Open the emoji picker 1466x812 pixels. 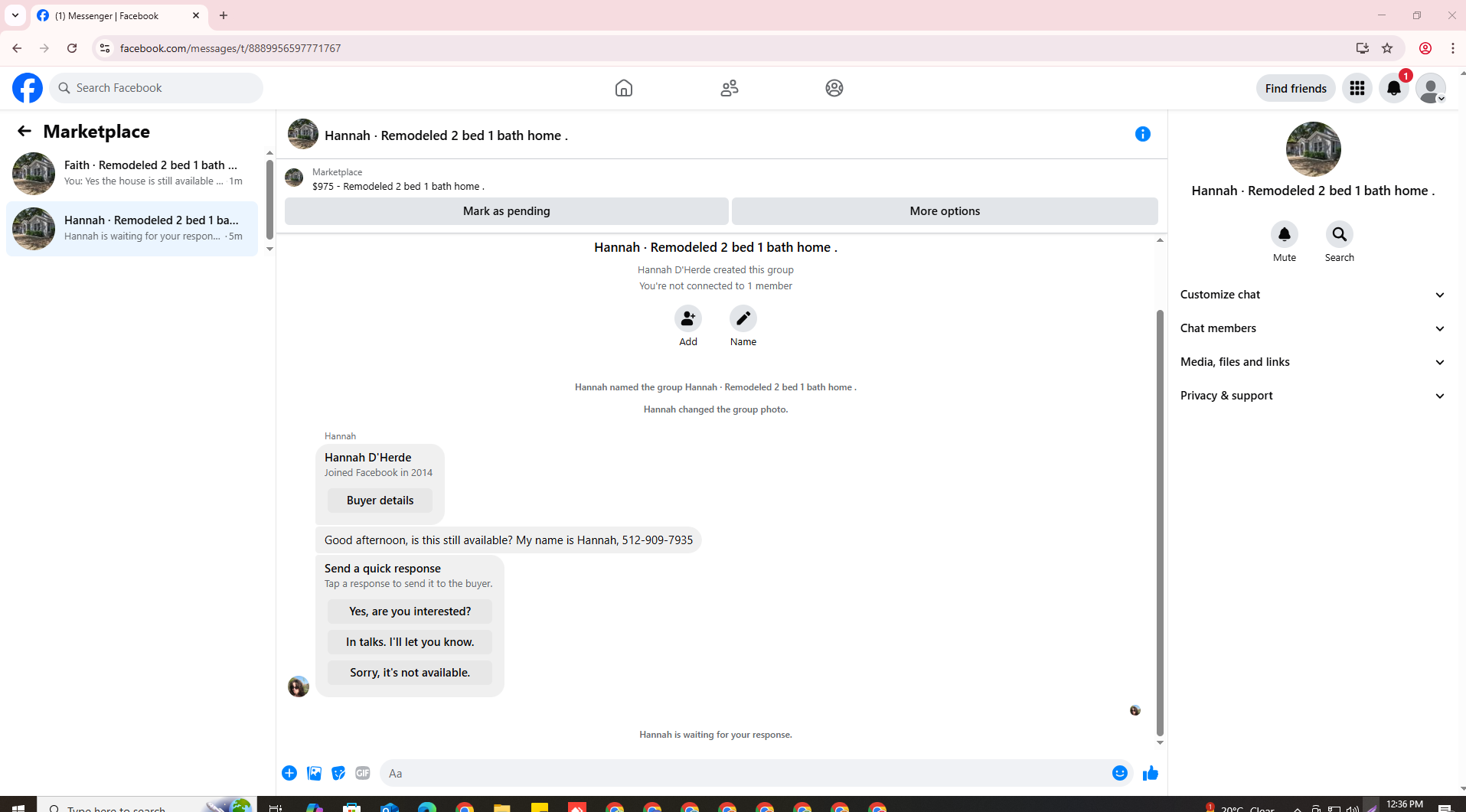(x=1120, y=773)
